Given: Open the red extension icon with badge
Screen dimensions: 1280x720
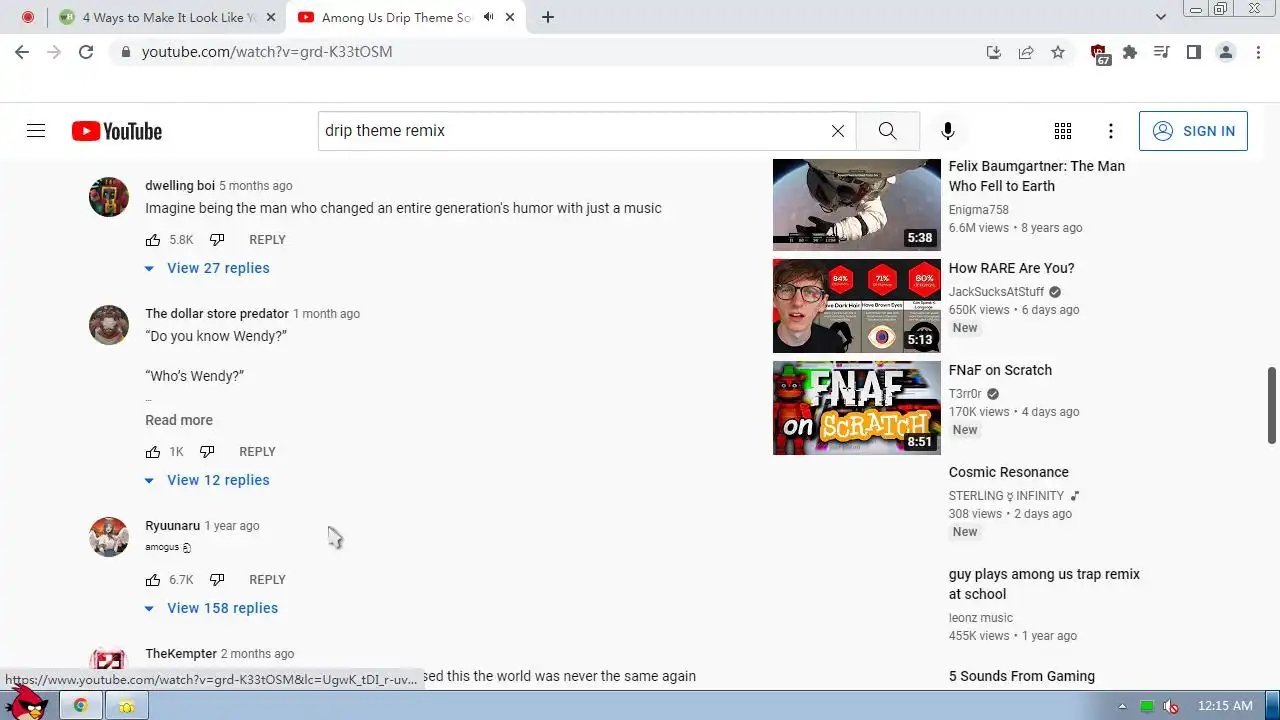Looking at the screenshot, I should [x=1099, y=54].
